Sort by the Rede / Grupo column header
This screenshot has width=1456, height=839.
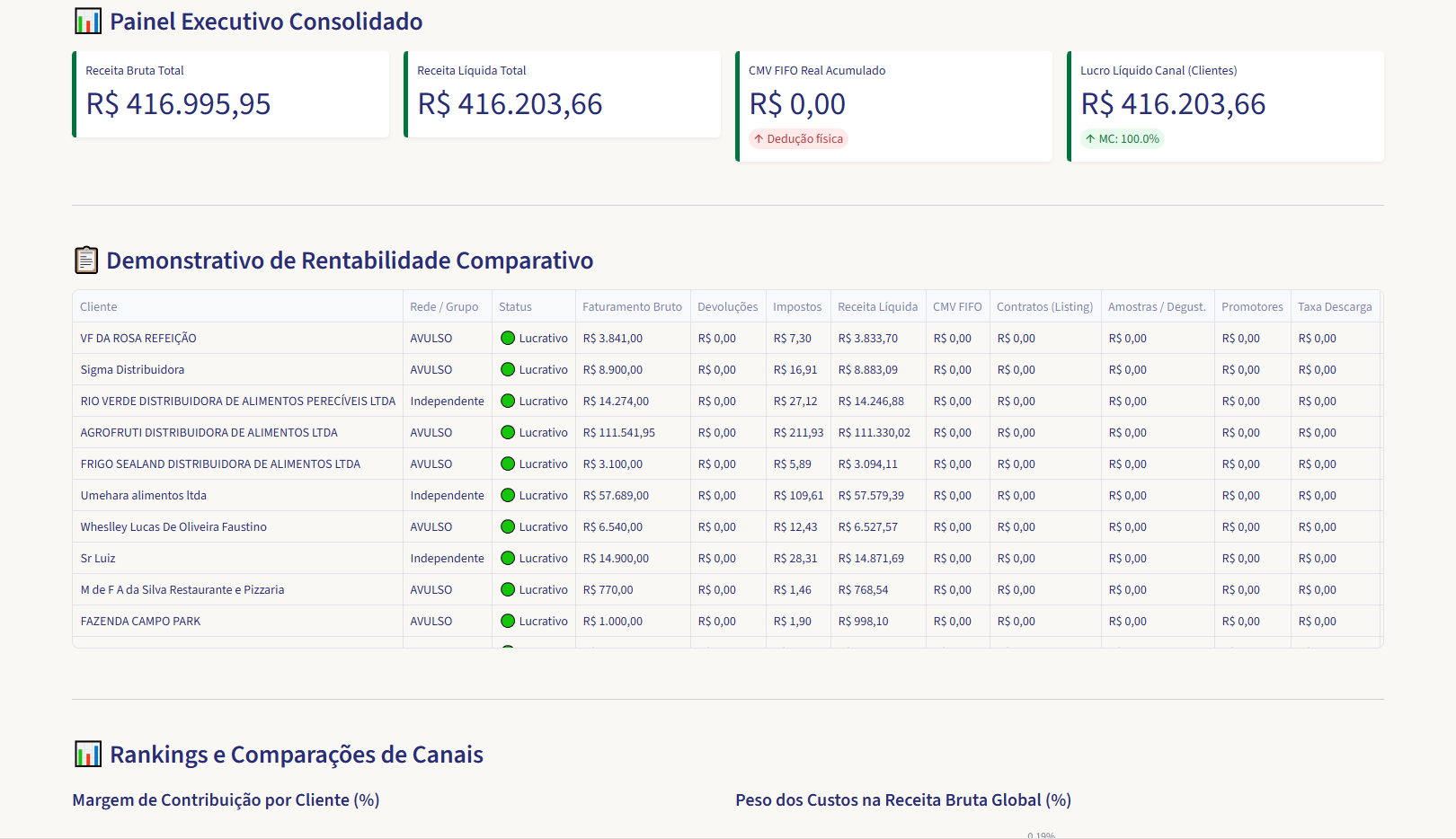tap(447, 306)
